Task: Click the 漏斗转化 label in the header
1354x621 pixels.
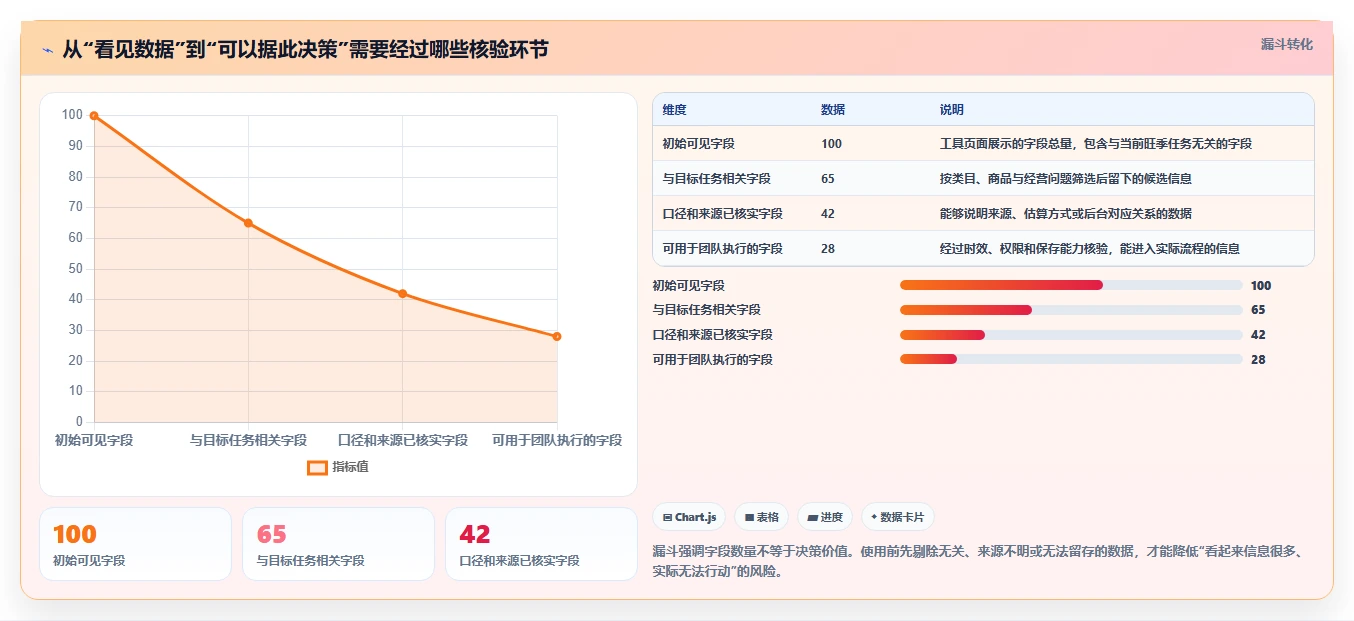Action: click(1286, 45)
